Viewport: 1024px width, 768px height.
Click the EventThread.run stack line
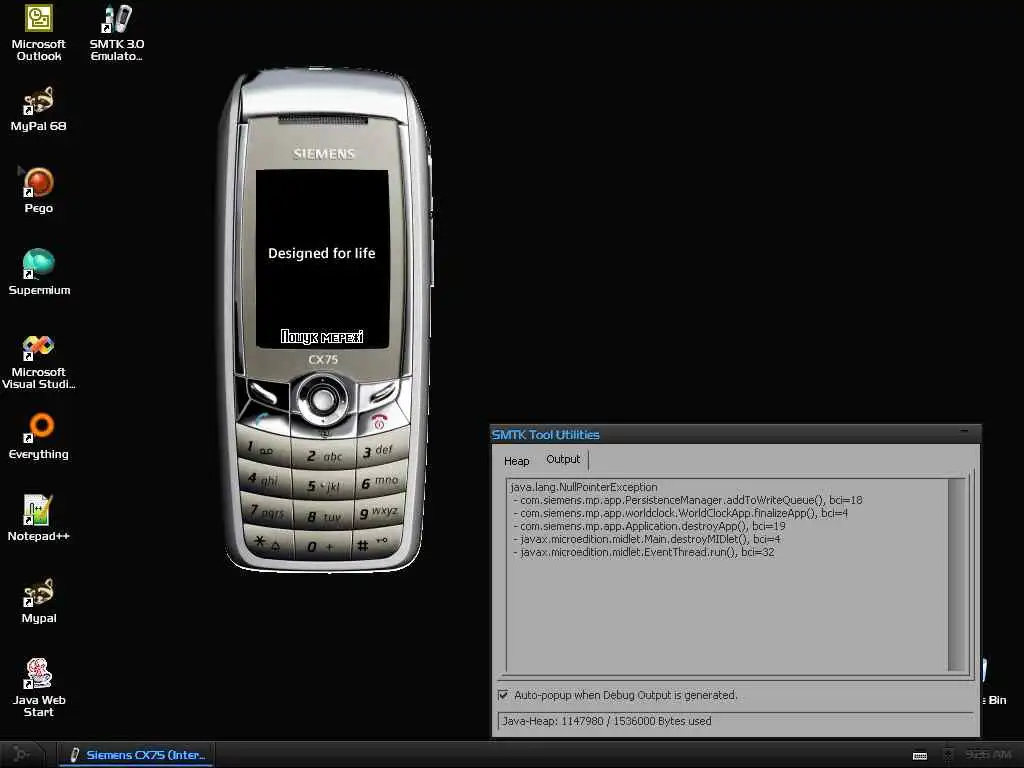[x=643, y=552]
